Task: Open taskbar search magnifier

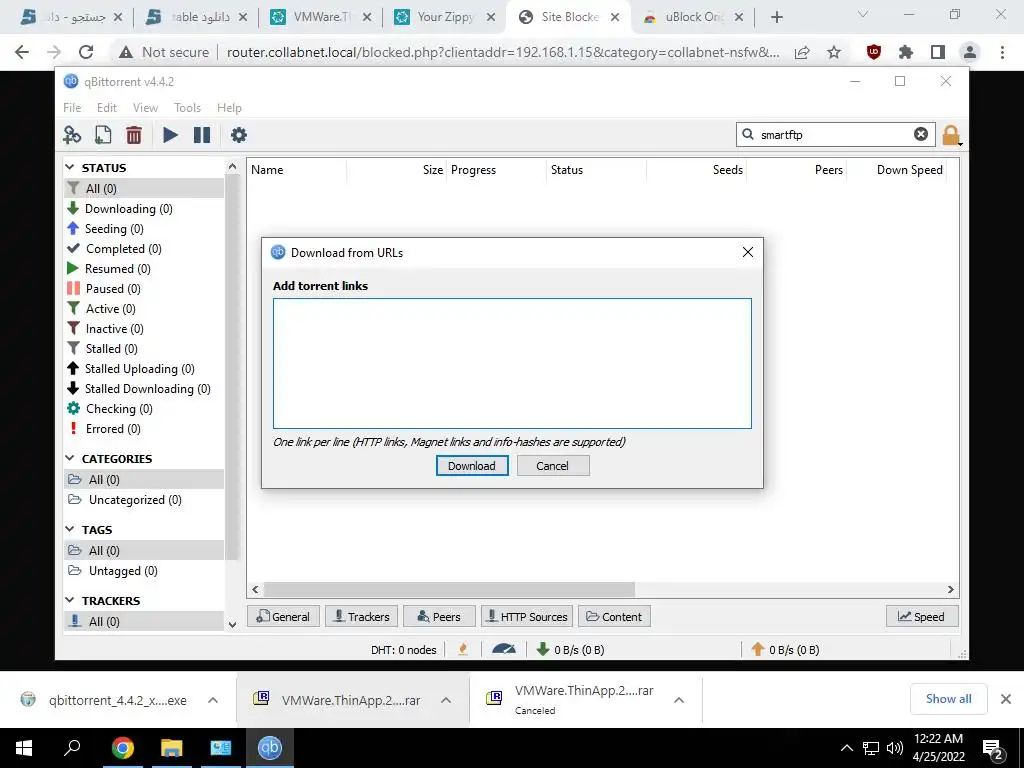Action: pos(72,747)
